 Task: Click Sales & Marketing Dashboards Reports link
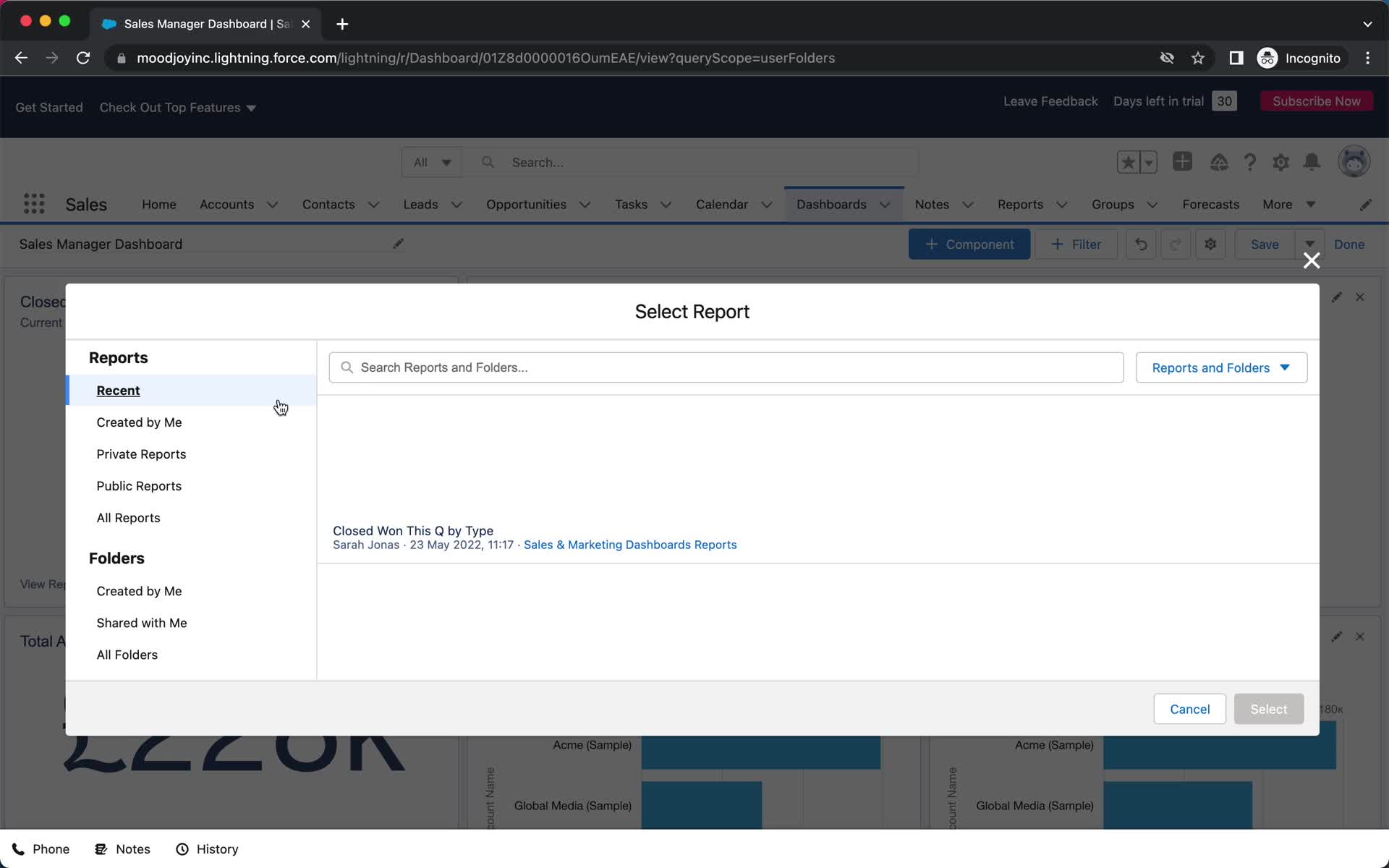point(631,545)
